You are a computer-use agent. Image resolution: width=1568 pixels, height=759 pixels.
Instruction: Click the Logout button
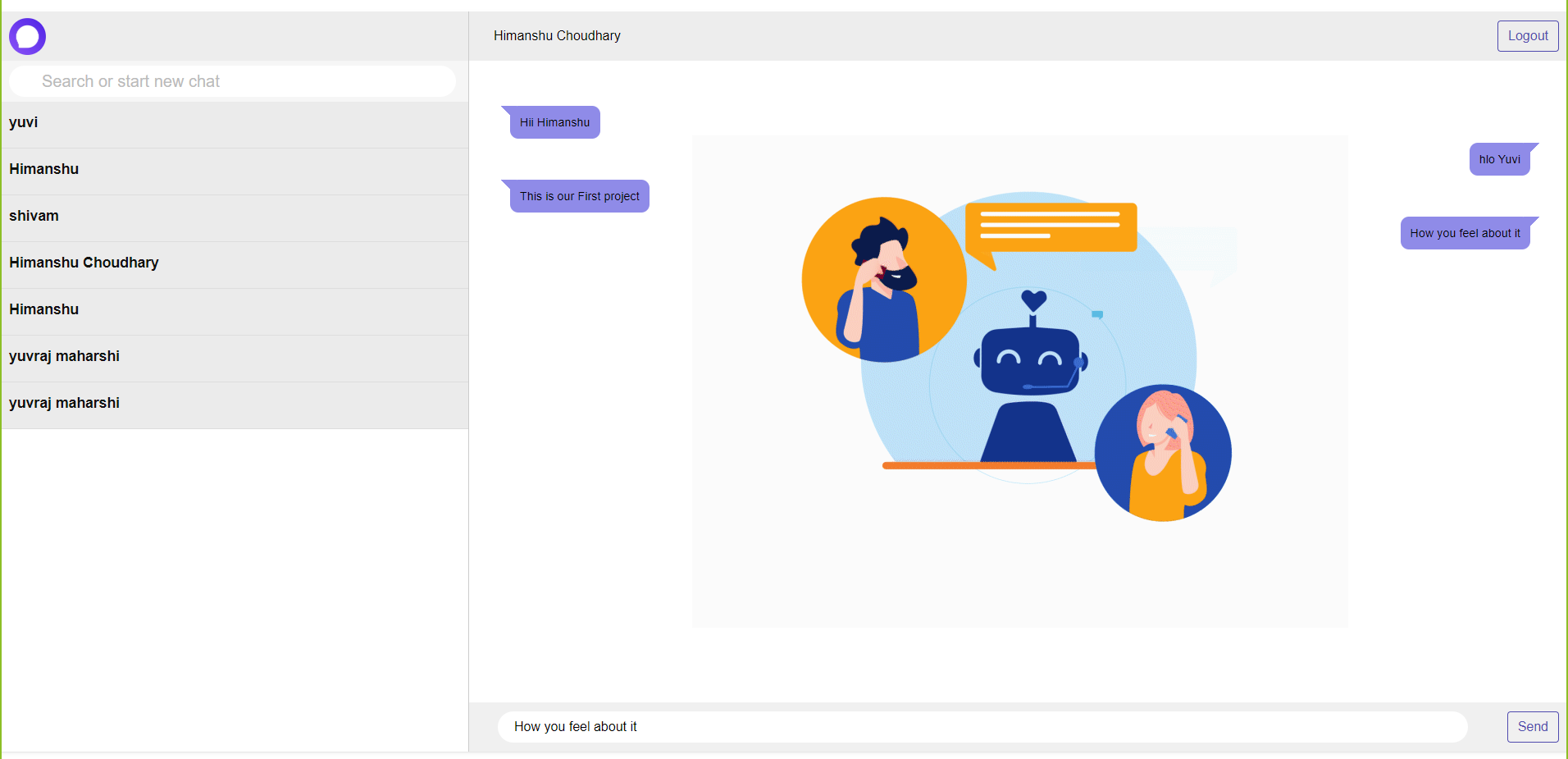tap(1527, 35)
